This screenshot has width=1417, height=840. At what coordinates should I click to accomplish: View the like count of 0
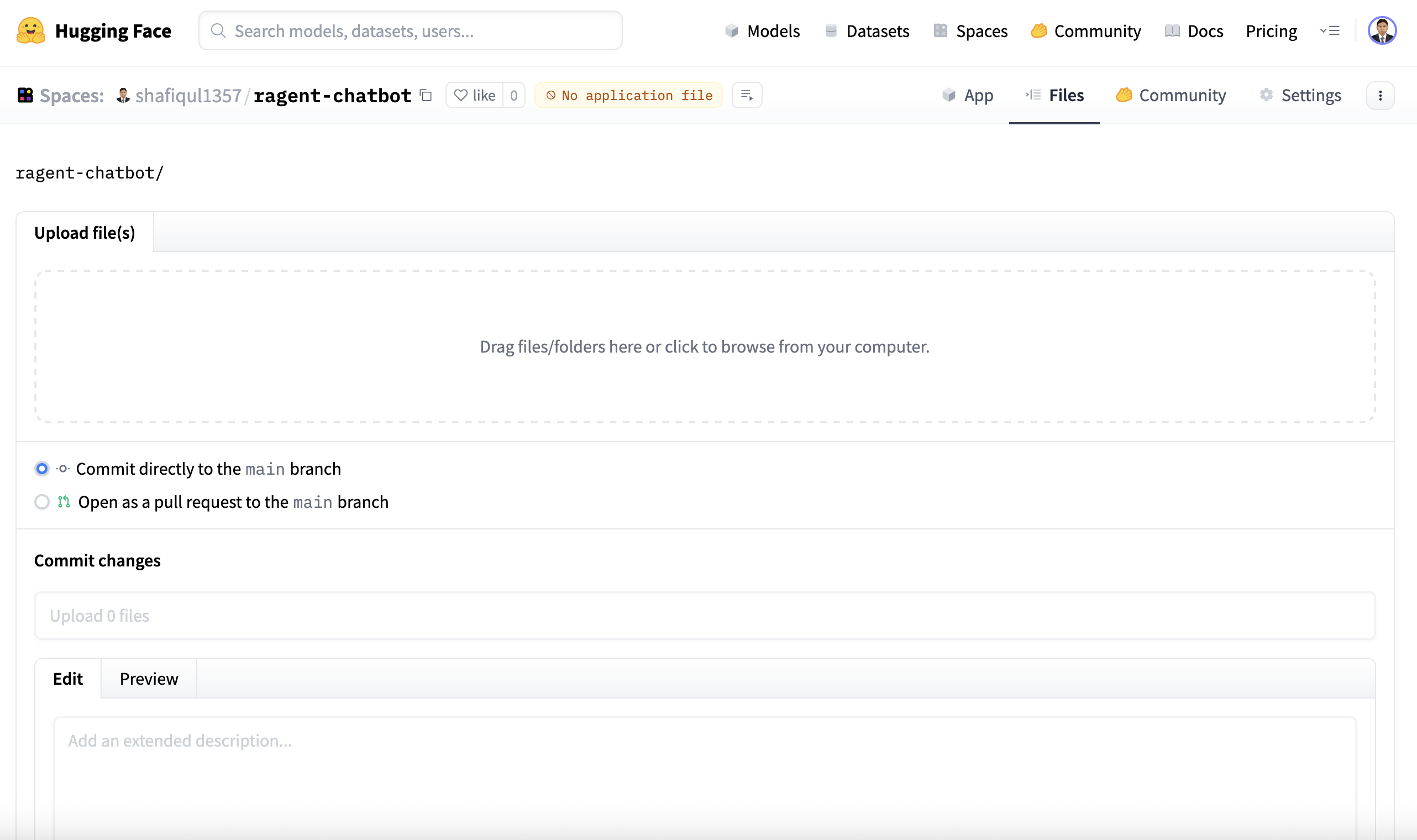[x=514, y=95]
